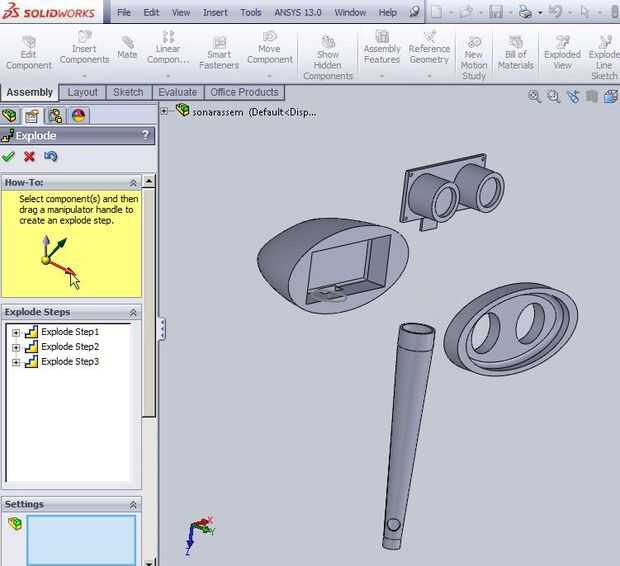The image size is (620, 566).
Task: Expand Explode Step1 in the list
Action: pos(16,333)
